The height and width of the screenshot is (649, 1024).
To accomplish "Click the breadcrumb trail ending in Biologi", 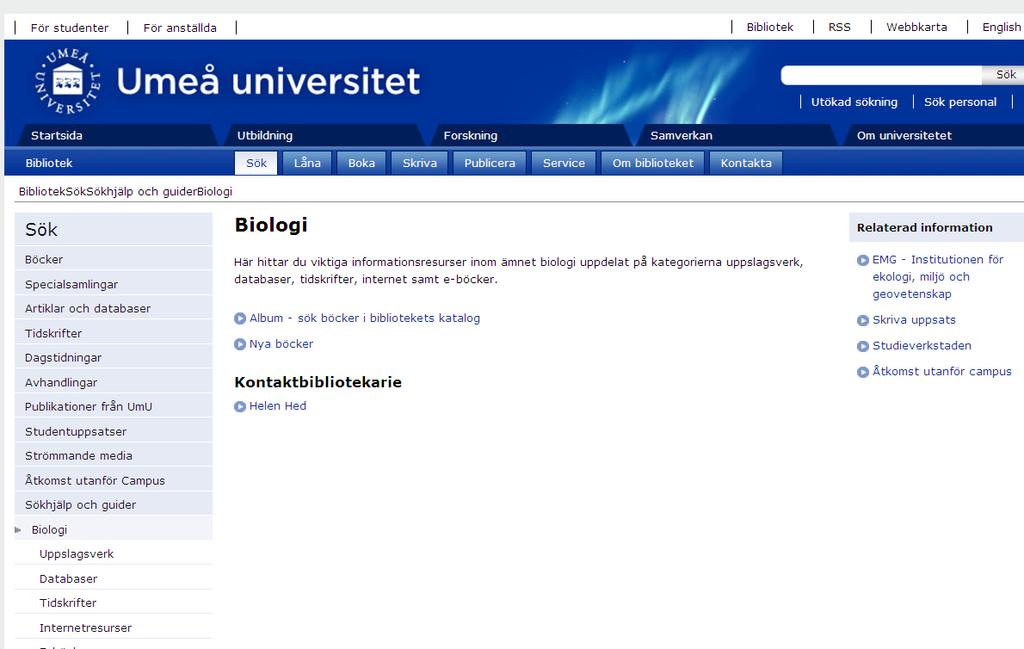I will pyautogui.click(x=125, y=191).
